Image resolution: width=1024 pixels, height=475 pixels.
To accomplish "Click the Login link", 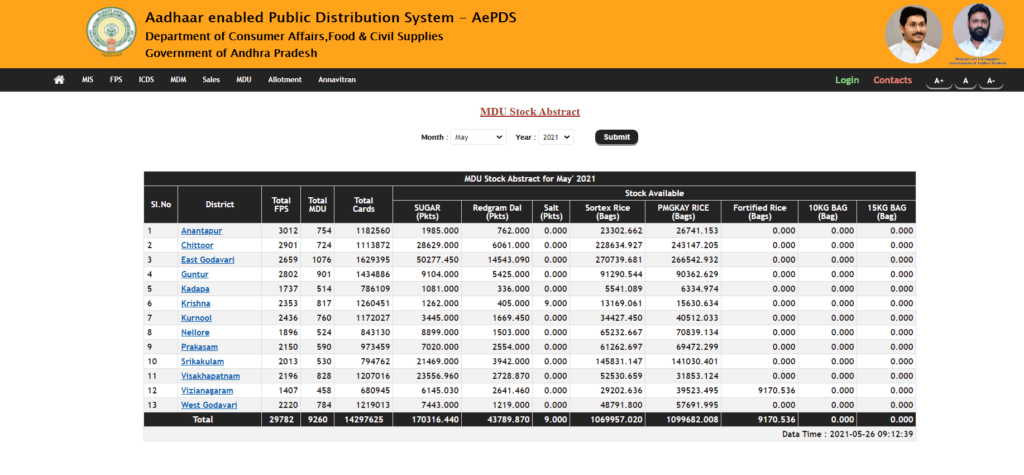I will (x=847, y=80).
